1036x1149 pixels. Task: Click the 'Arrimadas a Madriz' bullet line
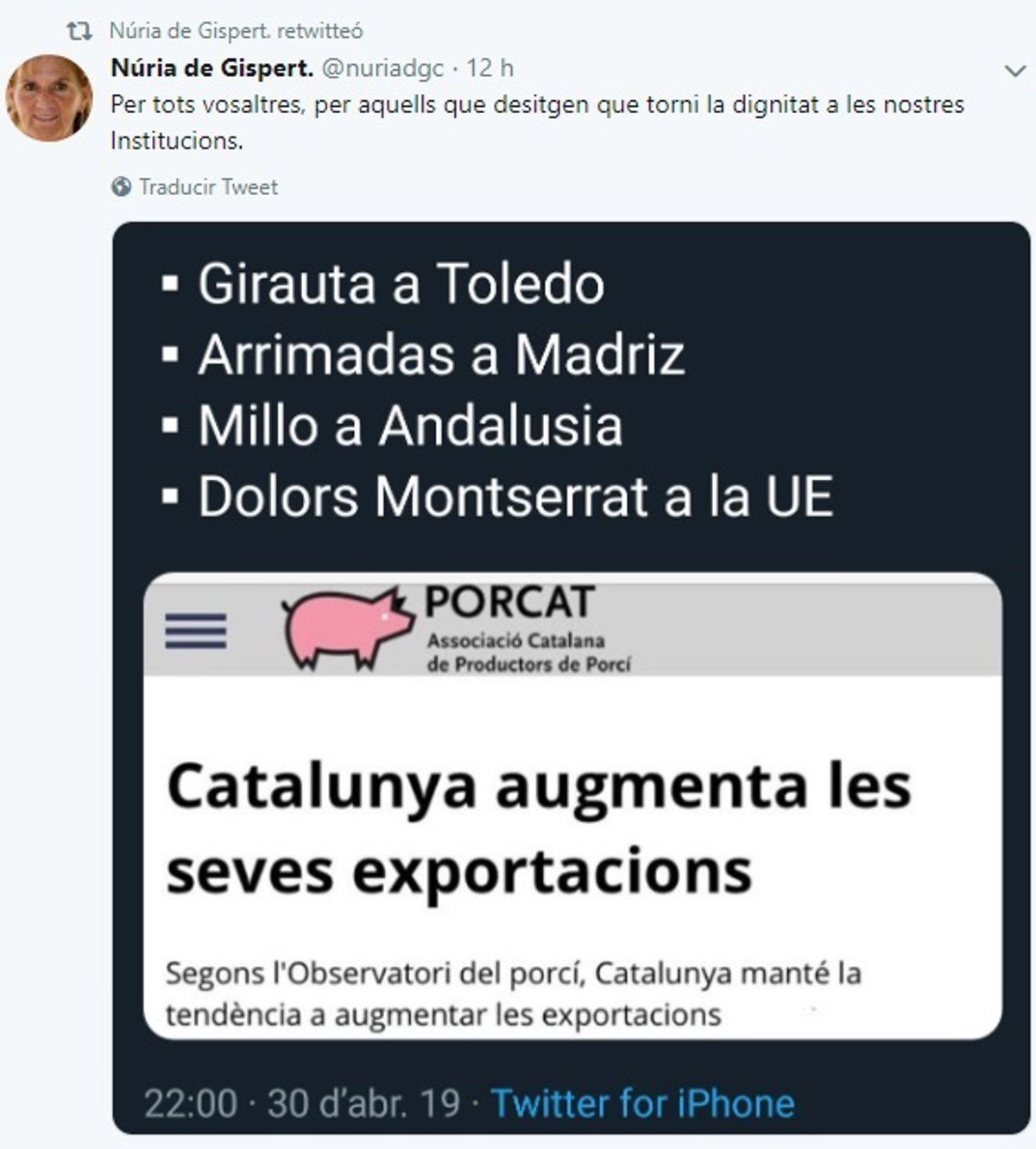[424, 355]
